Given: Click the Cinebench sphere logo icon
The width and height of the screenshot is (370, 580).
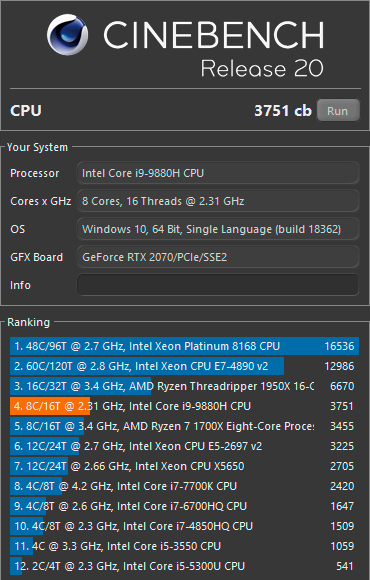Looking at the screenshot, I should tap(67, 35).
